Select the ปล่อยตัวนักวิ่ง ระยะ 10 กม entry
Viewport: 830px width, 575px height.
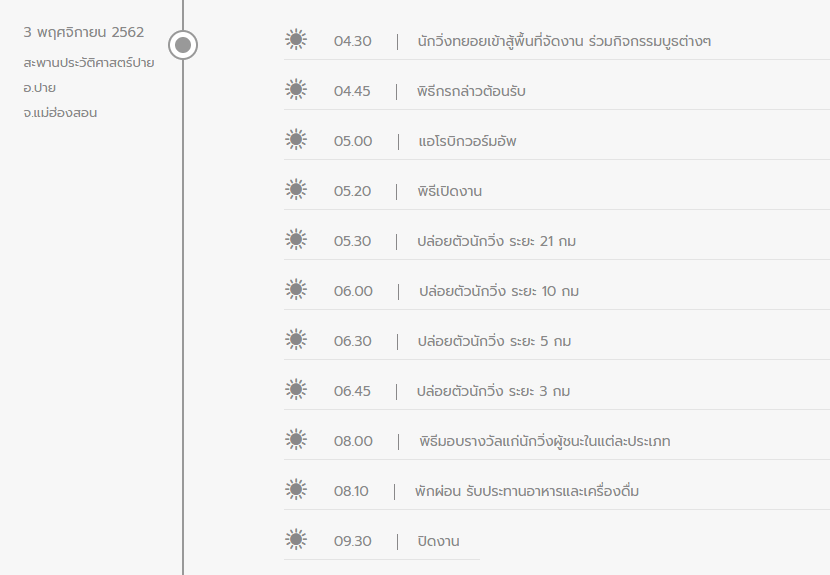[x=499, y=291]
